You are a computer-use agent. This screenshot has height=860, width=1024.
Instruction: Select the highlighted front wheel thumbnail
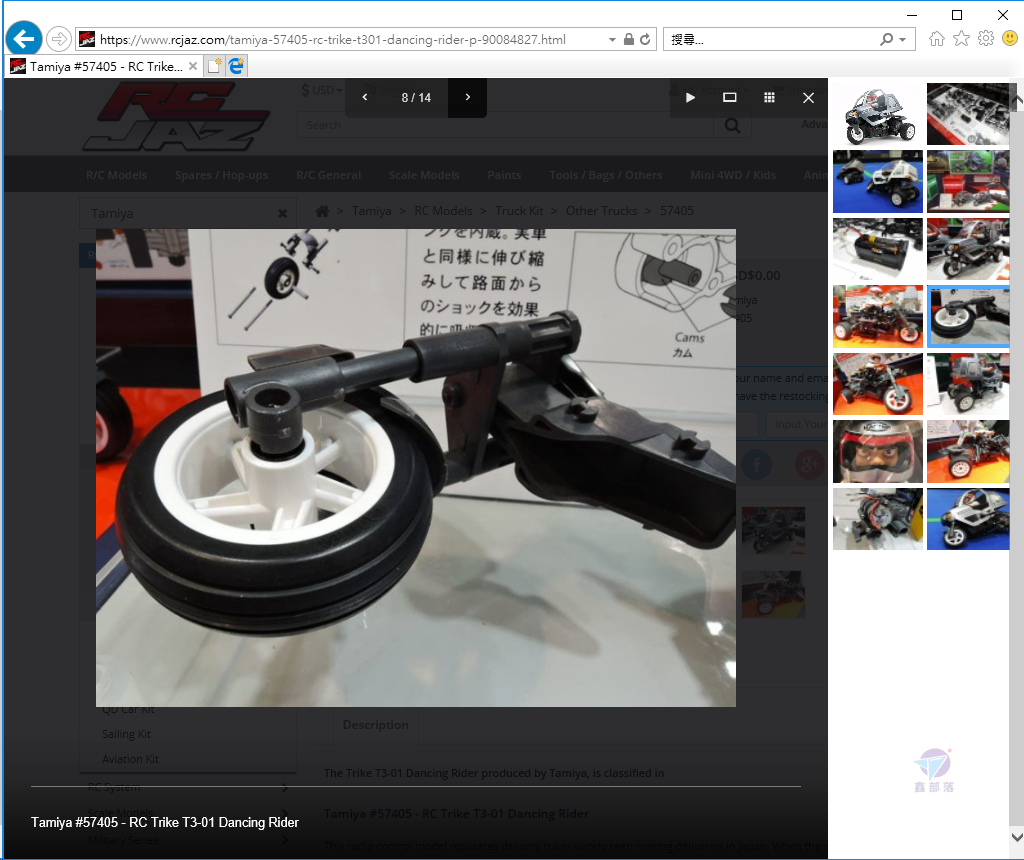coord(968,316)
